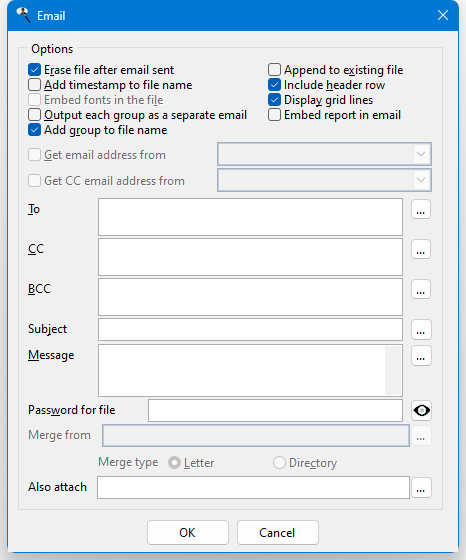Check Embed report in email
This screenshot has height=560, width=466.
coord(274,115)
